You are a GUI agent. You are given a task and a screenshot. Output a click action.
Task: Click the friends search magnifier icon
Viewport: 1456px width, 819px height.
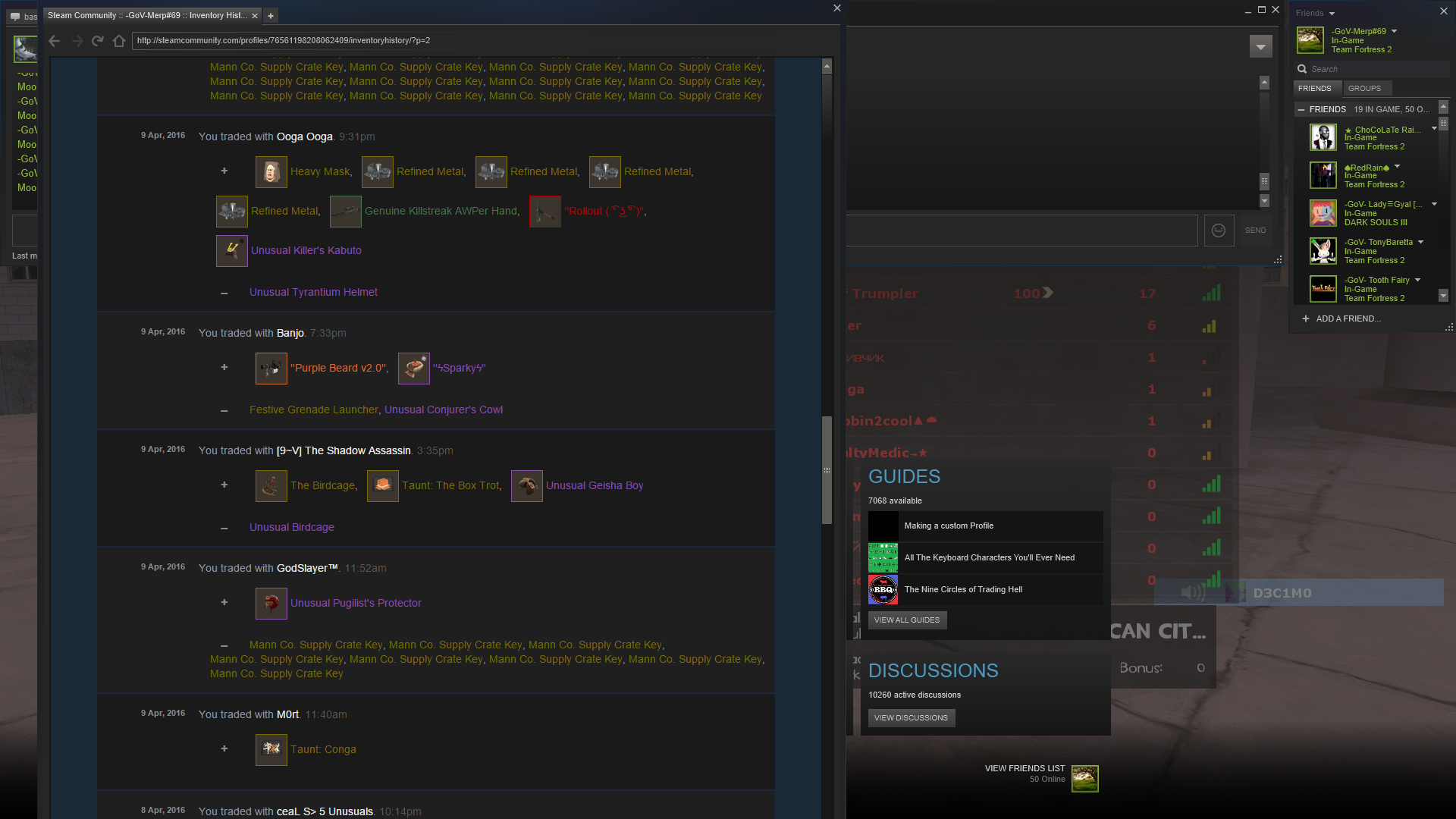(1302, 69)
